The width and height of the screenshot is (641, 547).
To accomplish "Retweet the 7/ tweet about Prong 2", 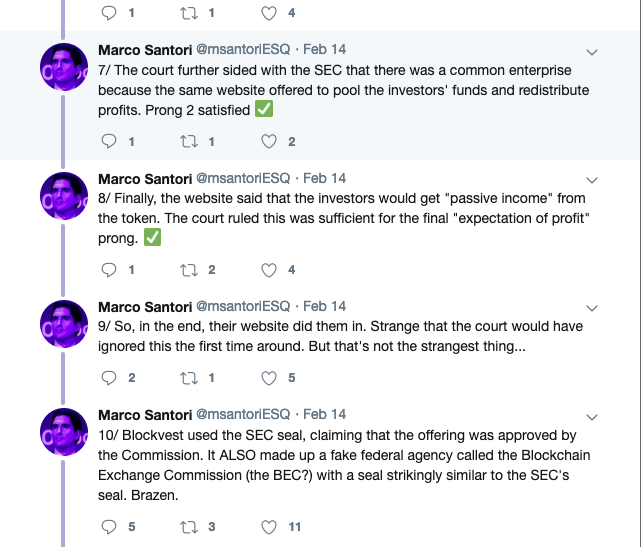I will pos(188,142).
